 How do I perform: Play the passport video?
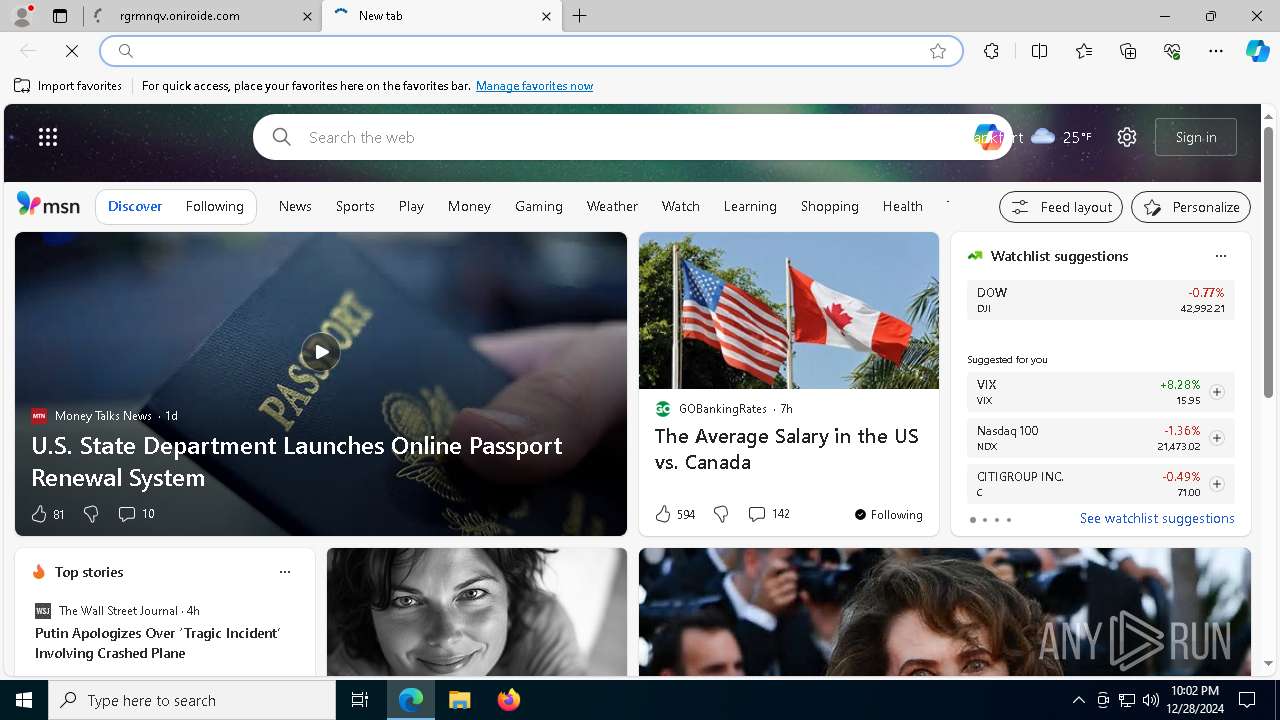(x=320, y=352)
